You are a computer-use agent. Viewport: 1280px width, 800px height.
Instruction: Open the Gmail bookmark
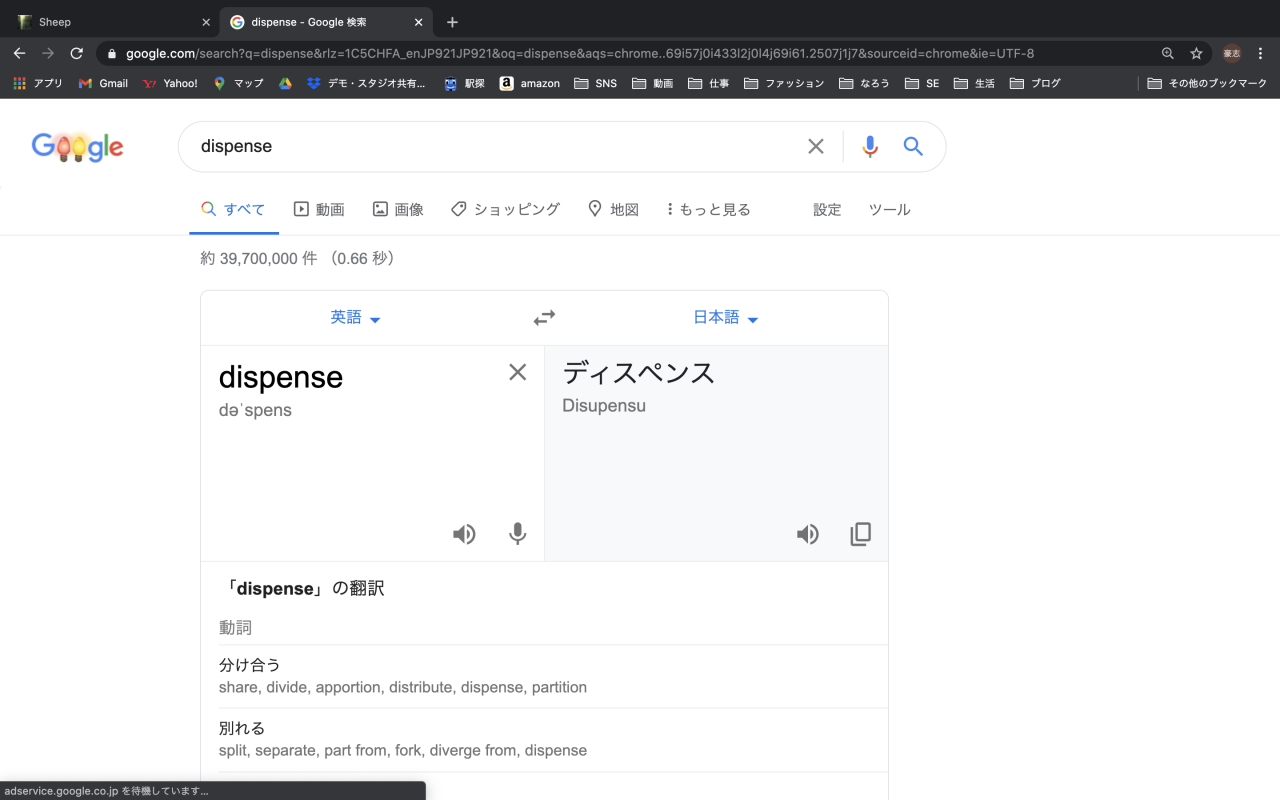pos(103,83)
